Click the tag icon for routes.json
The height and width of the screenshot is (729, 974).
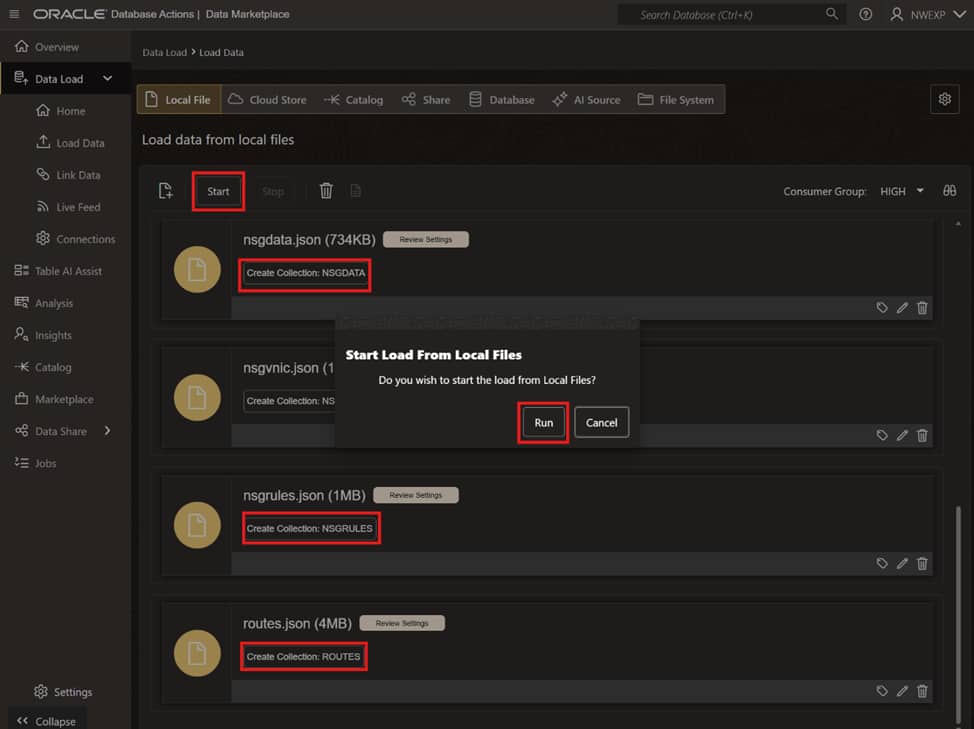[x=882, y=691]
